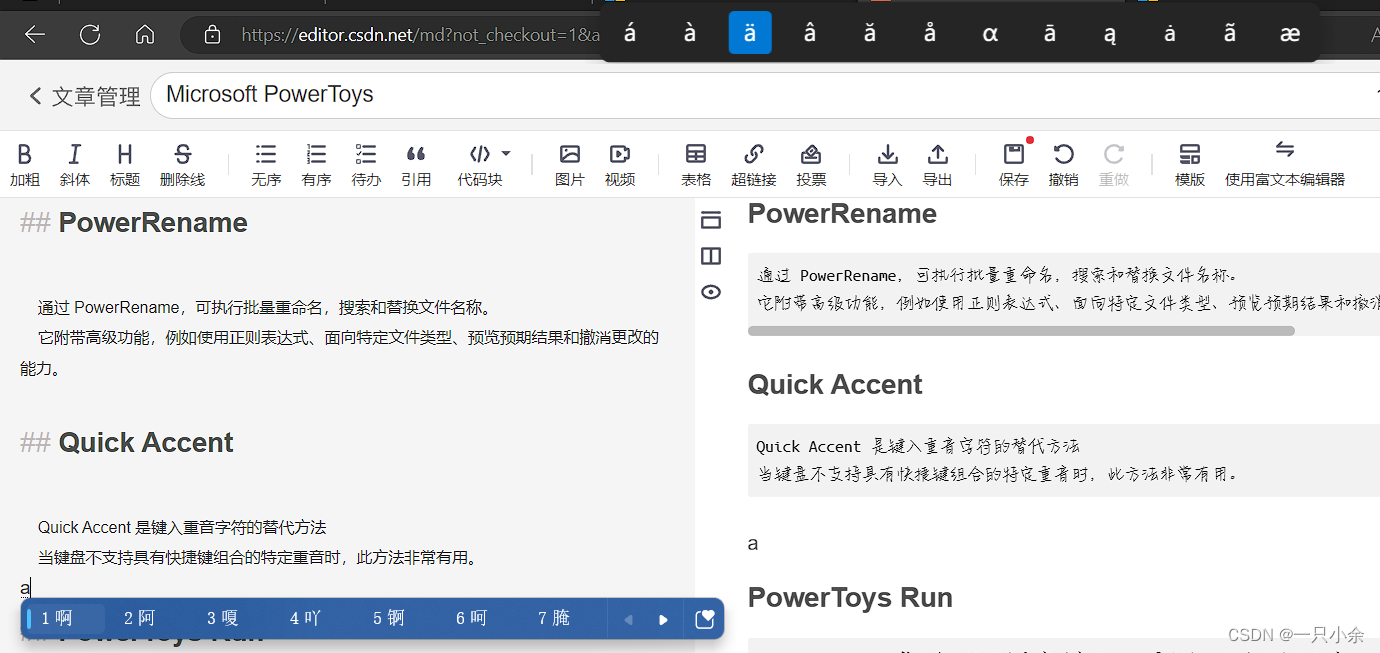Insert a hyperlink (超链接)
Screen dimensions: 1380x653
click(x=754, y=165)
